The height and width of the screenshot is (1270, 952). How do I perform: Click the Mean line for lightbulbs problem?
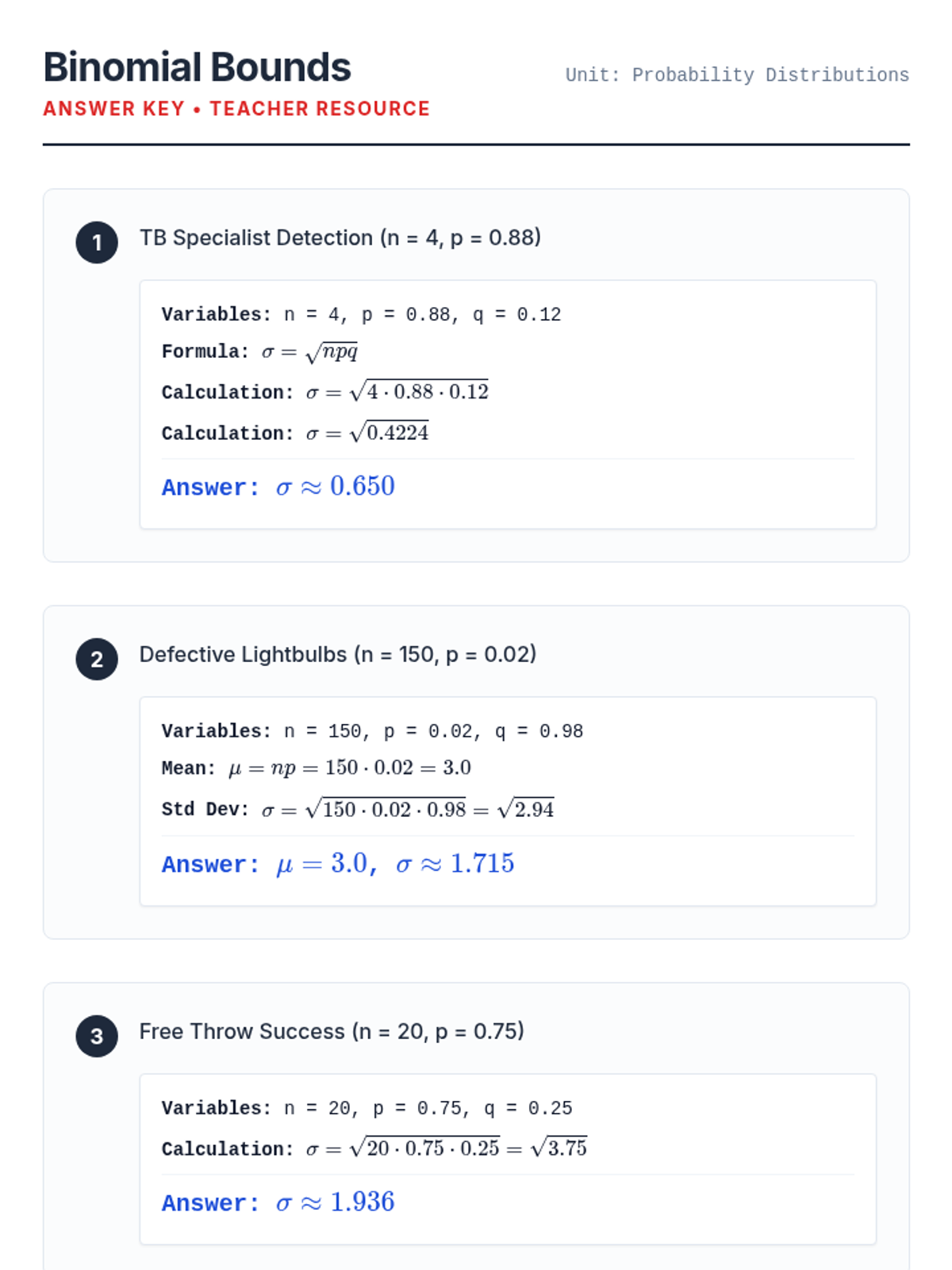(x=317, y=768)
